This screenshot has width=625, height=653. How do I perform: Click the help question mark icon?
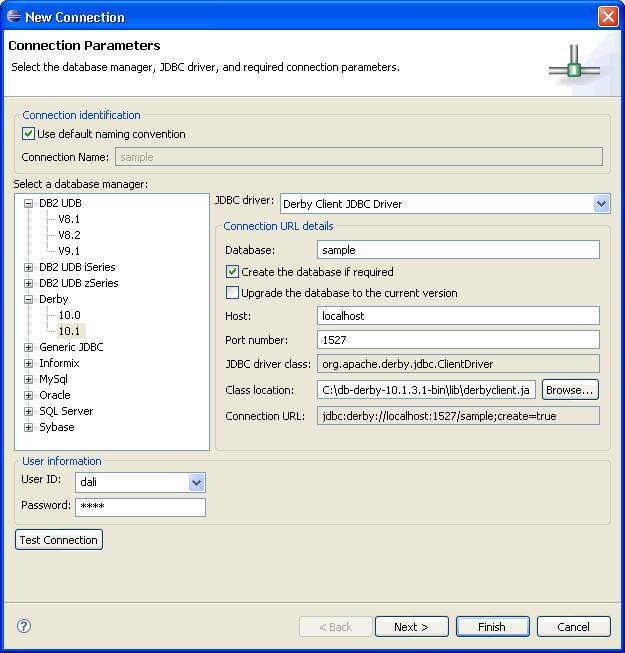click(24, 626)
